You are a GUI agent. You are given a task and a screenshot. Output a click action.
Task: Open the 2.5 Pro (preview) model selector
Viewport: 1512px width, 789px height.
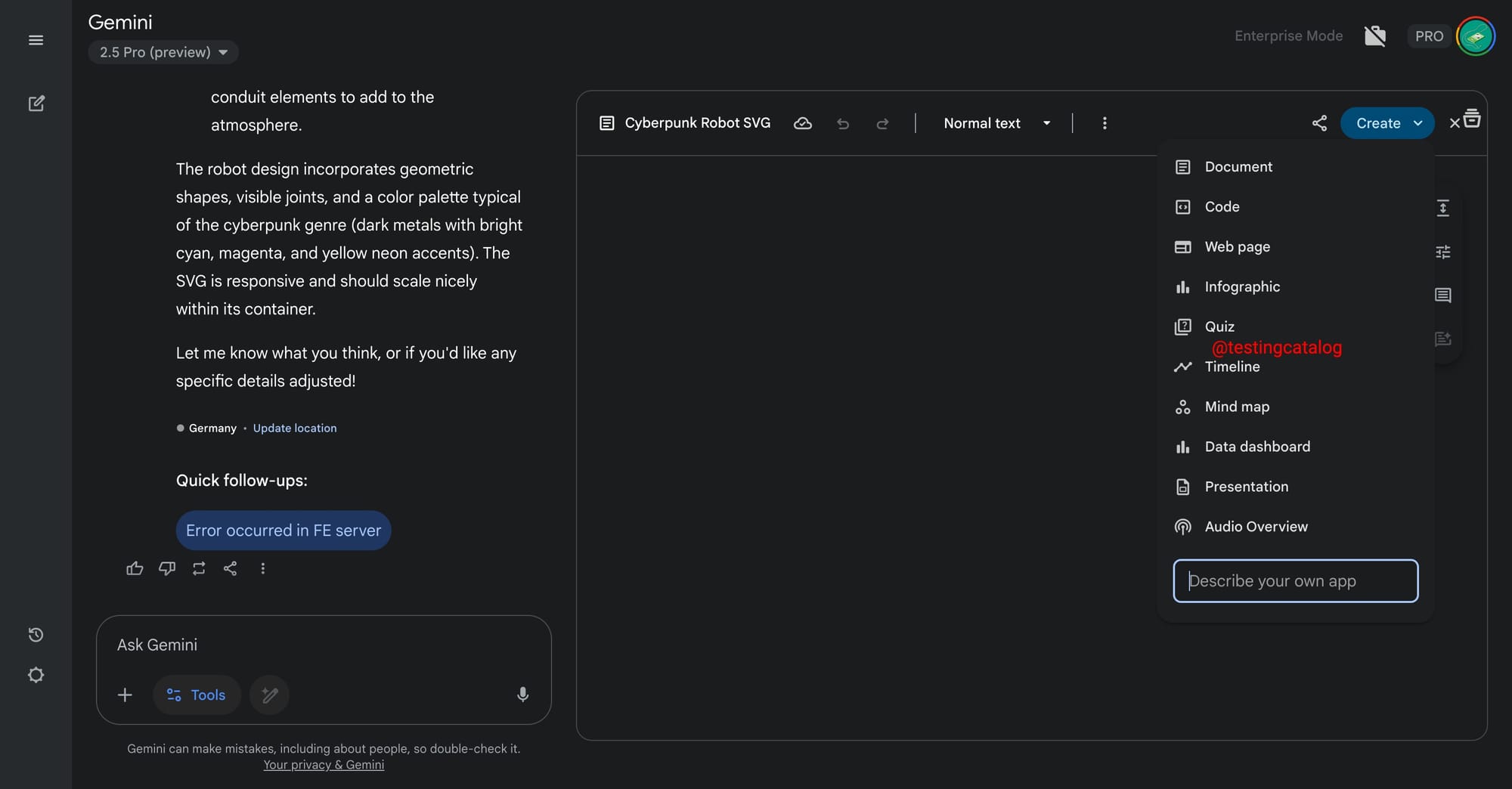[x=163, y=52]
